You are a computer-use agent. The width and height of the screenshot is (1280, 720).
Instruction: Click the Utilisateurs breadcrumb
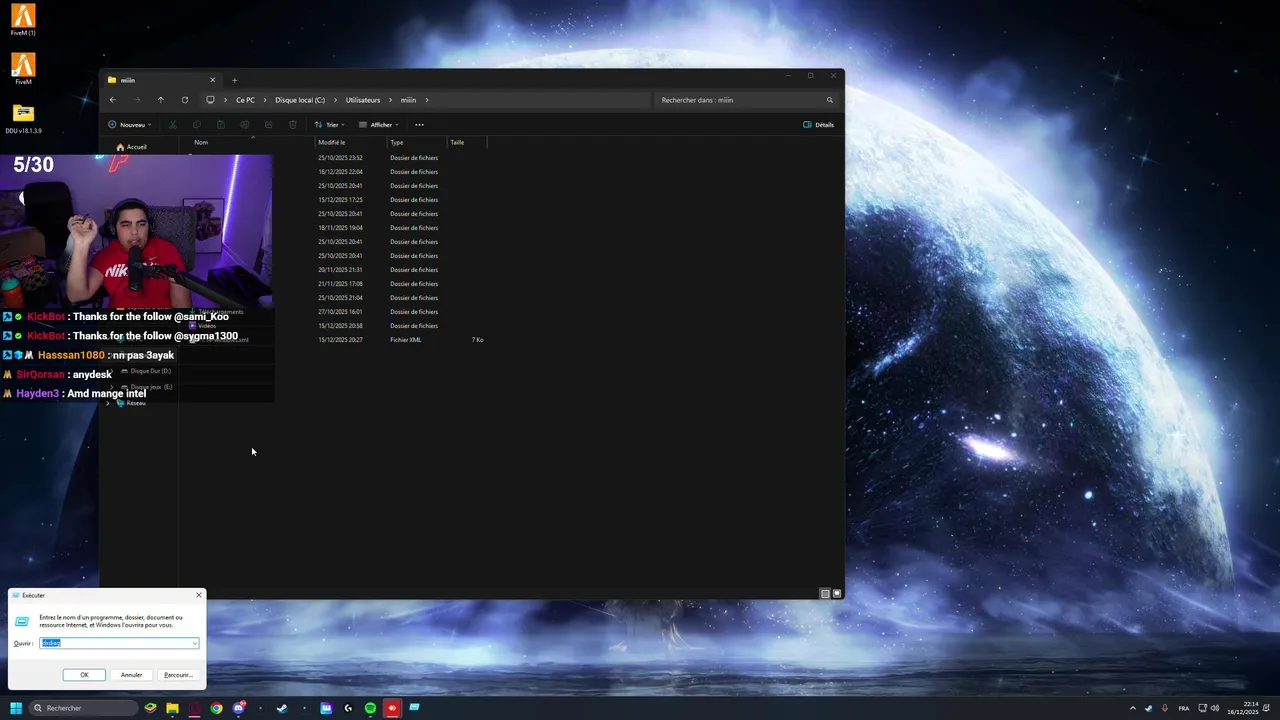[x=363, y=100]
